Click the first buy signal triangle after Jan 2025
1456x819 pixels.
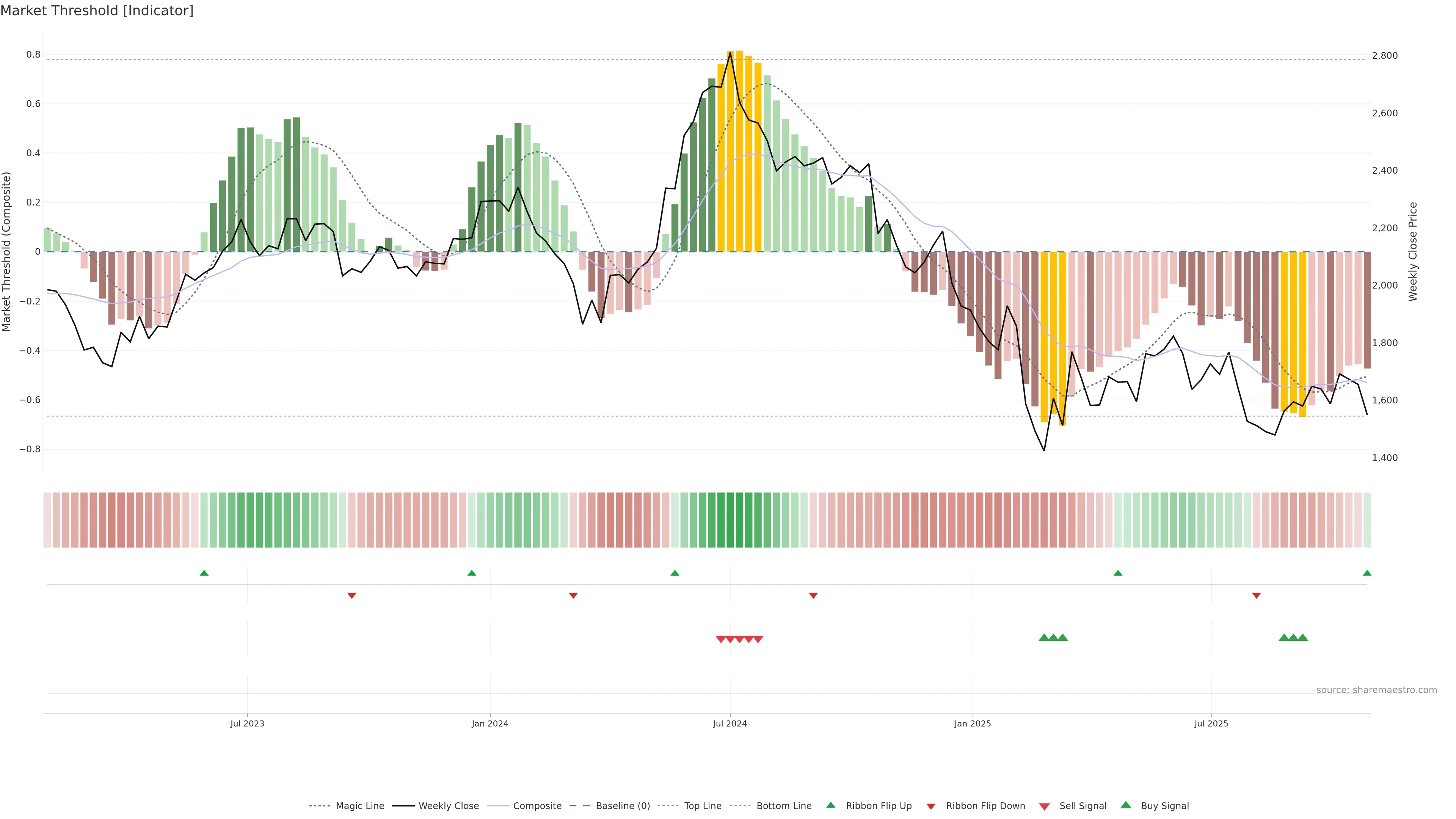pyautogui.click(x=1044, y=637)
